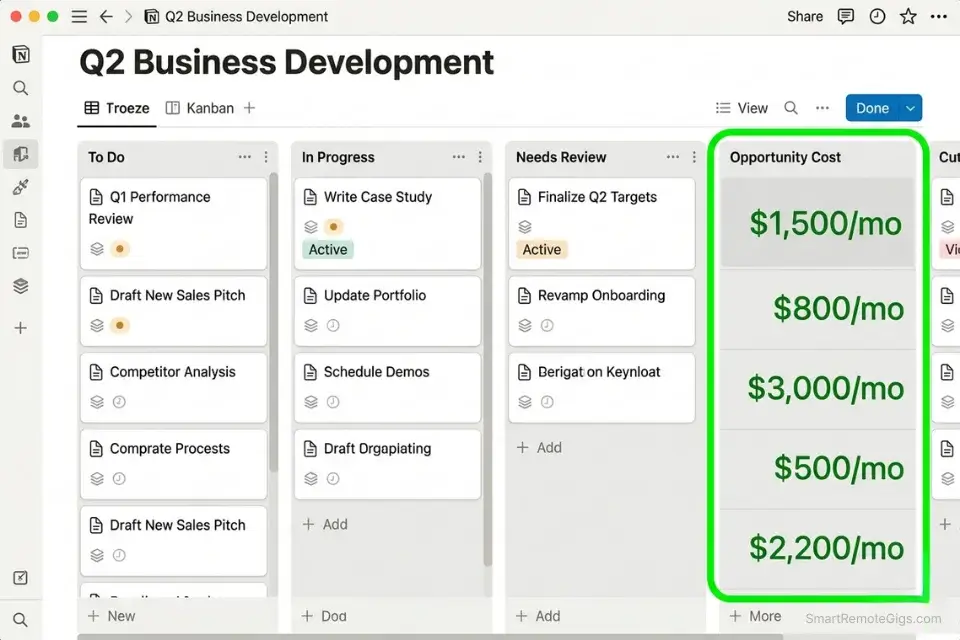Open the bottom sidebar search icon

[21, 620]
